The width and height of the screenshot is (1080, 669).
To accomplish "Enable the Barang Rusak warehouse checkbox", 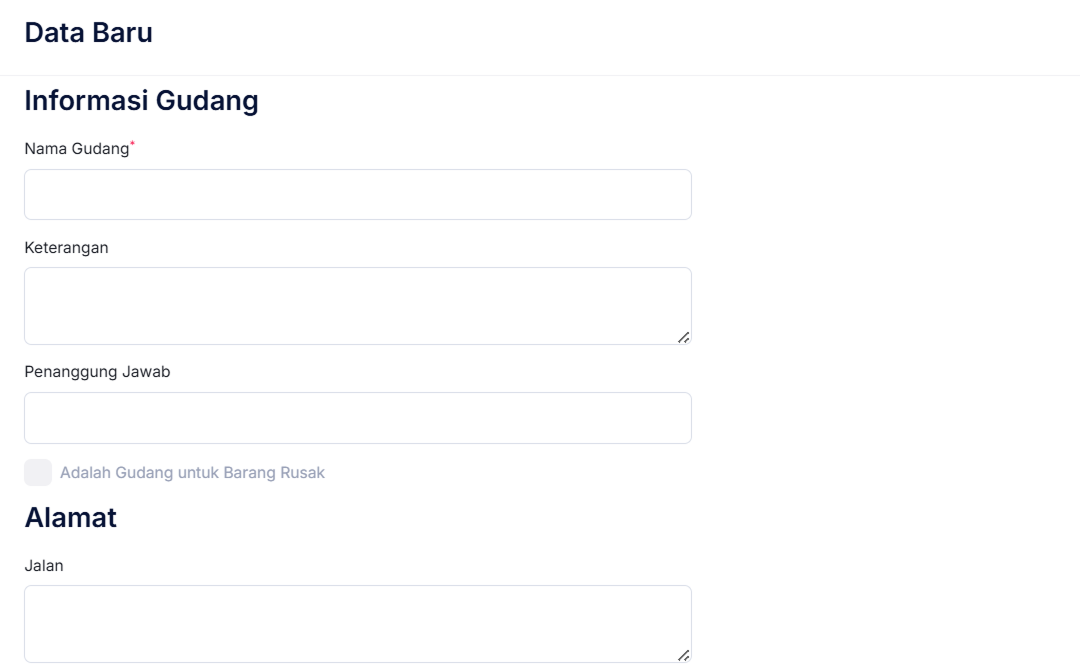I will point(38,473).
